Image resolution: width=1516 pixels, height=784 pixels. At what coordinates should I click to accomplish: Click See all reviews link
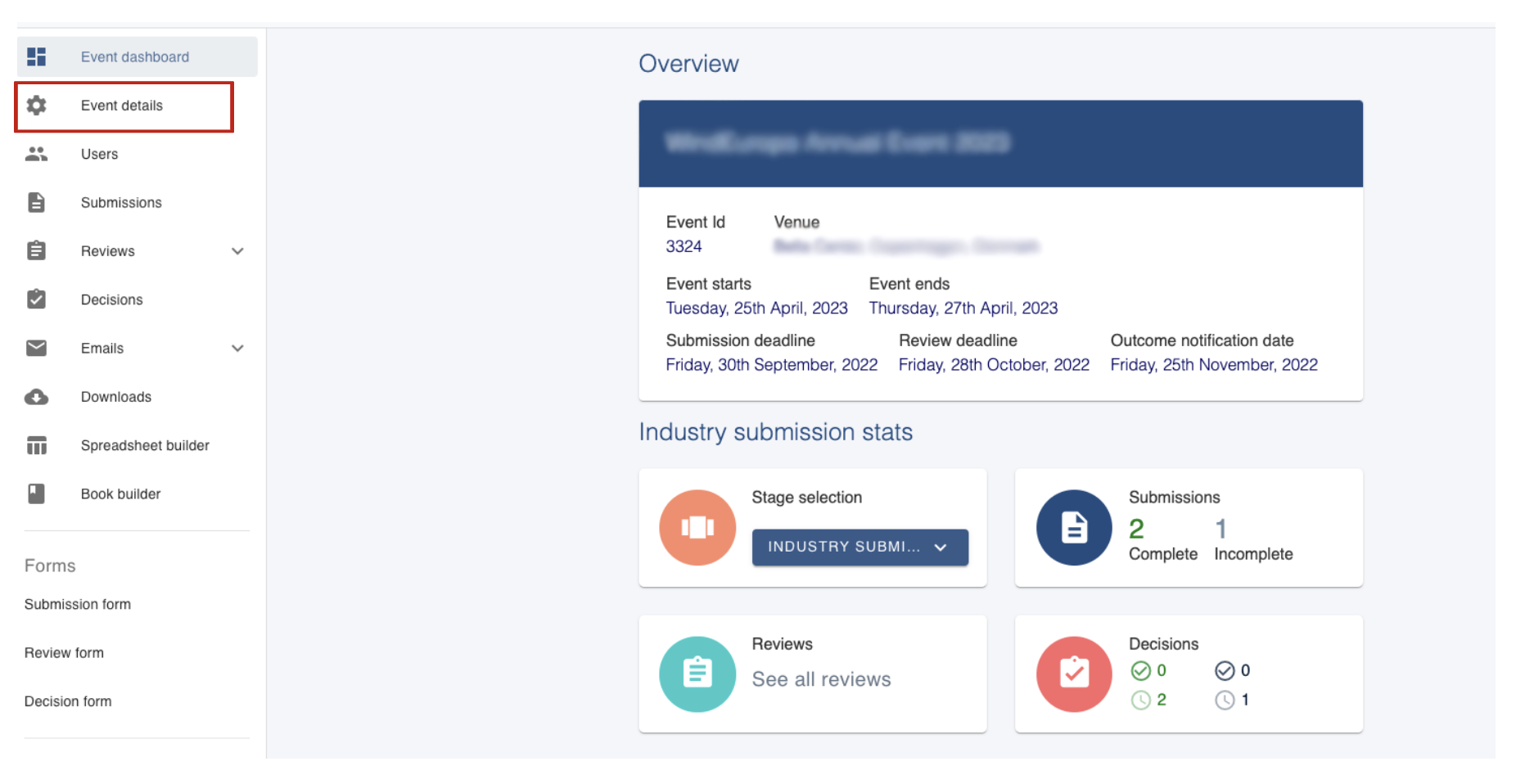click(x=821, y=679)
